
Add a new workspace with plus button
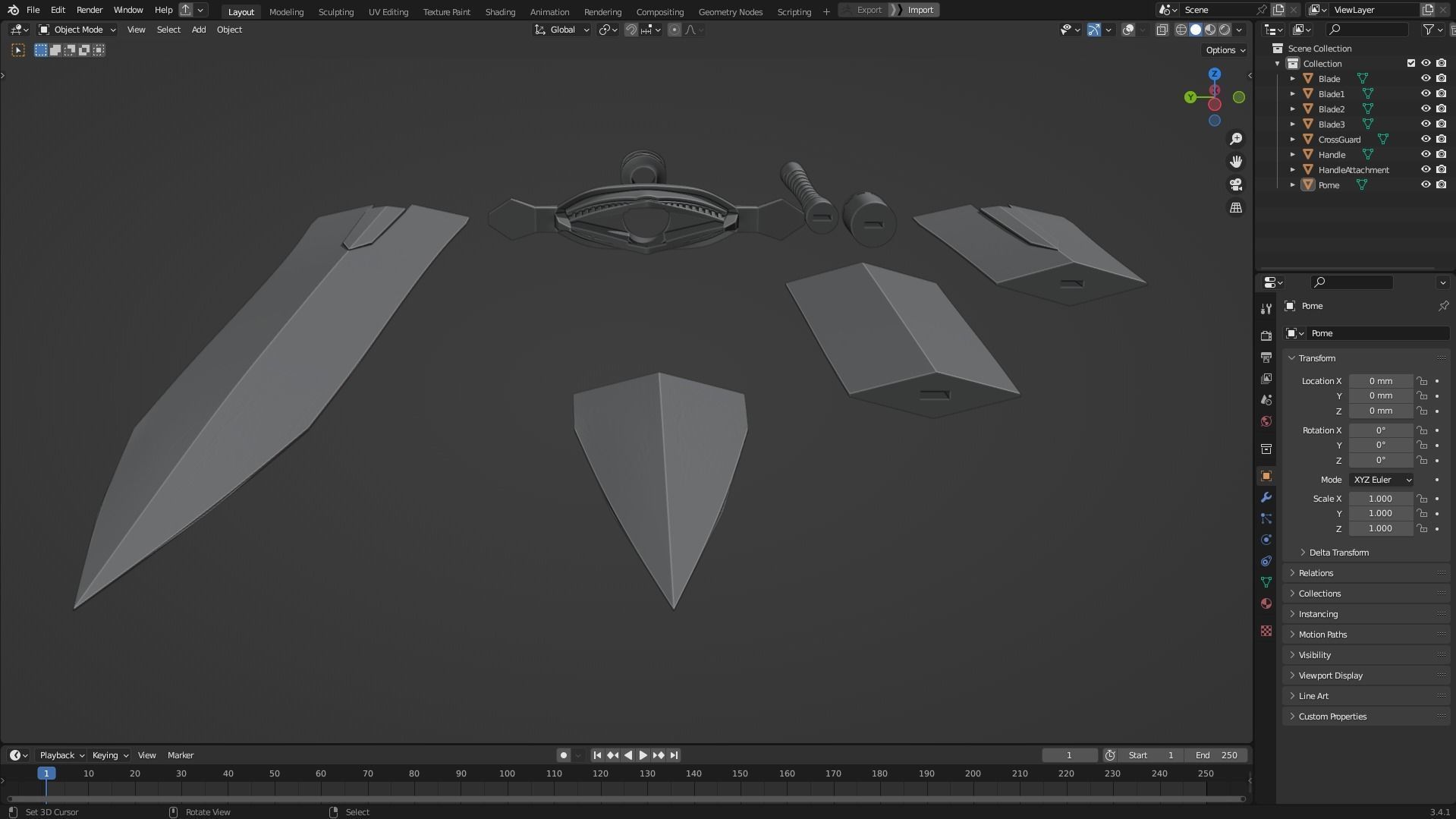click(826, 11)
